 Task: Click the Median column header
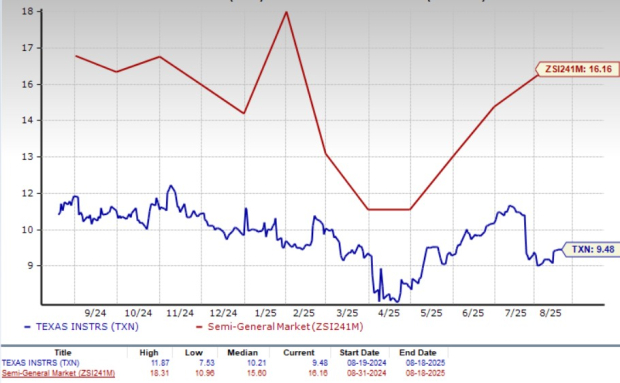pos(242,353)
